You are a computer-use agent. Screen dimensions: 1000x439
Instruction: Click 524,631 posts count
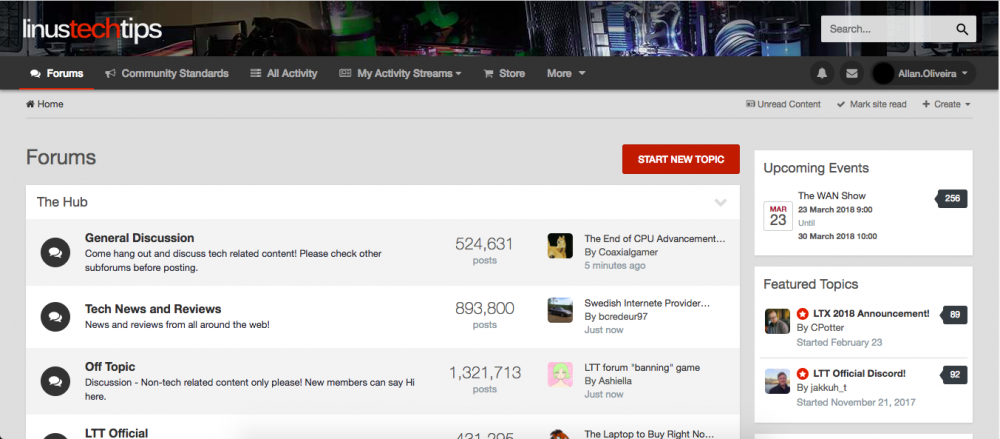(484, 244)
